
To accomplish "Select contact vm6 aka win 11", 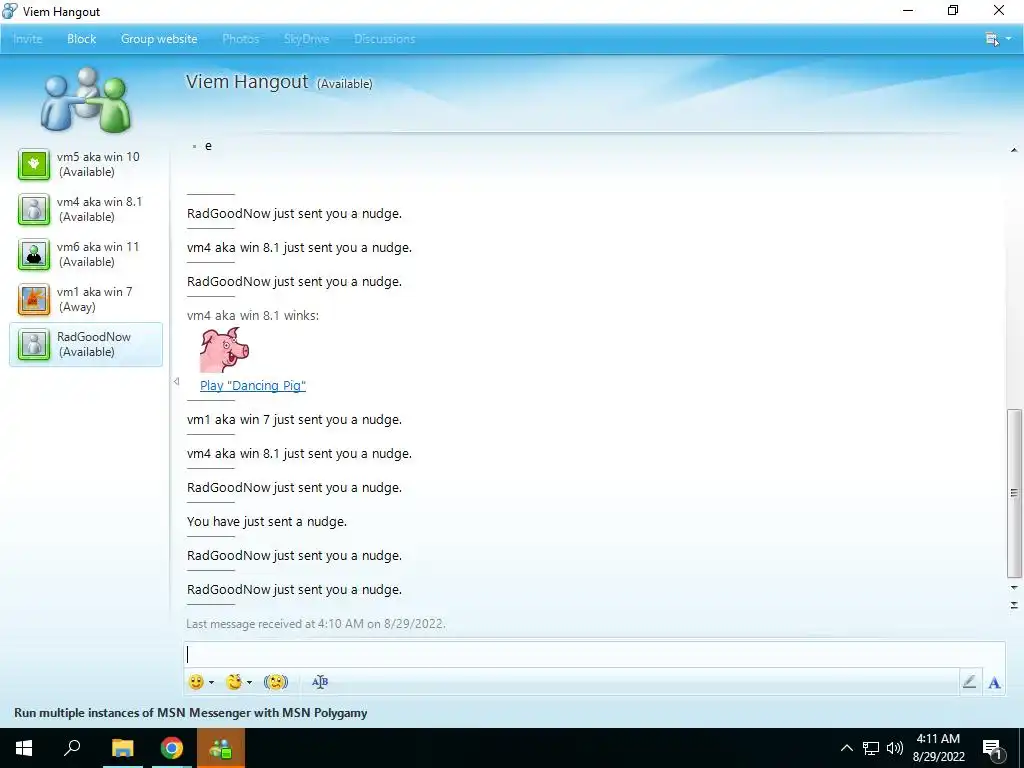I will [86, 254].
